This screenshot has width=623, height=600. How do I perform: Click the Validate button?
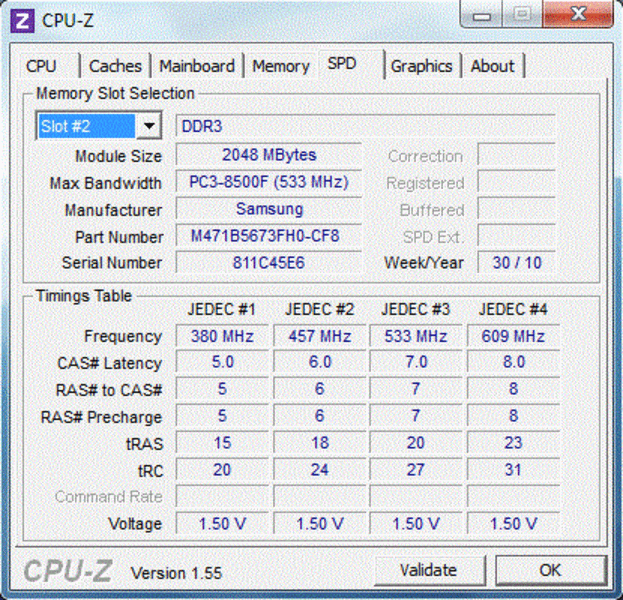pyautogui.click(x=428, y=570)
